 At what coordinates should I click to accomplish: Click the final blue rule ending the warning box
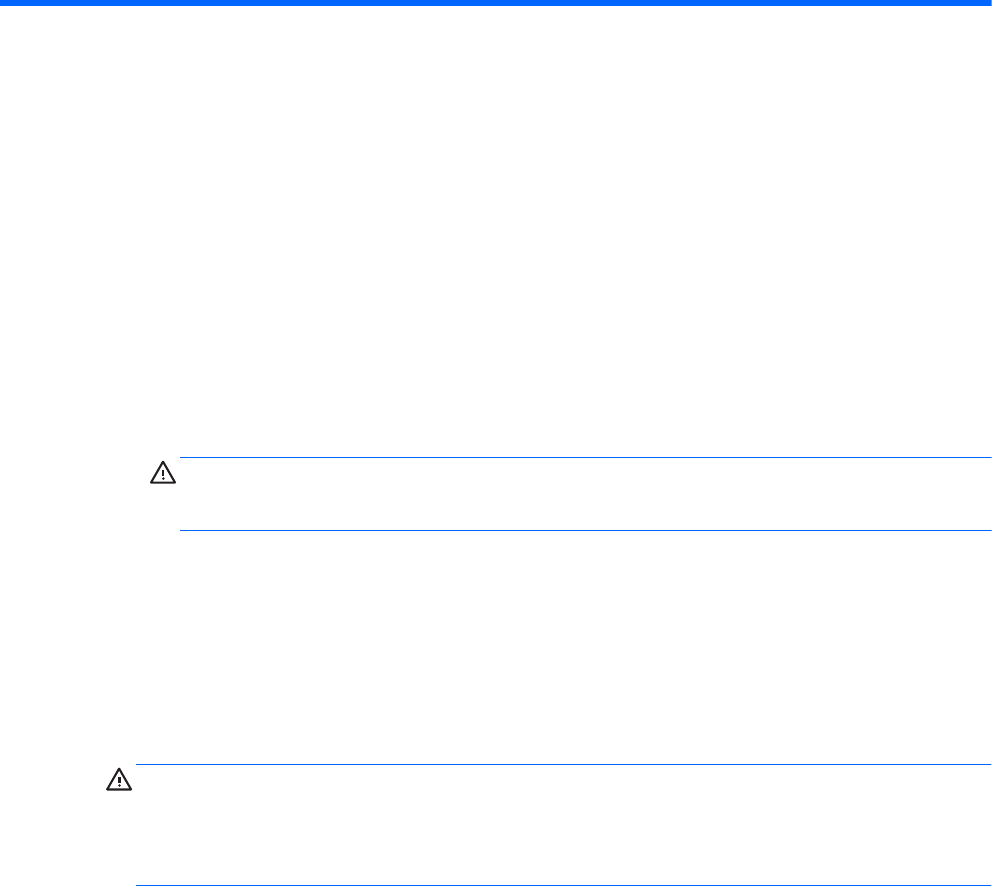(560, 857)
